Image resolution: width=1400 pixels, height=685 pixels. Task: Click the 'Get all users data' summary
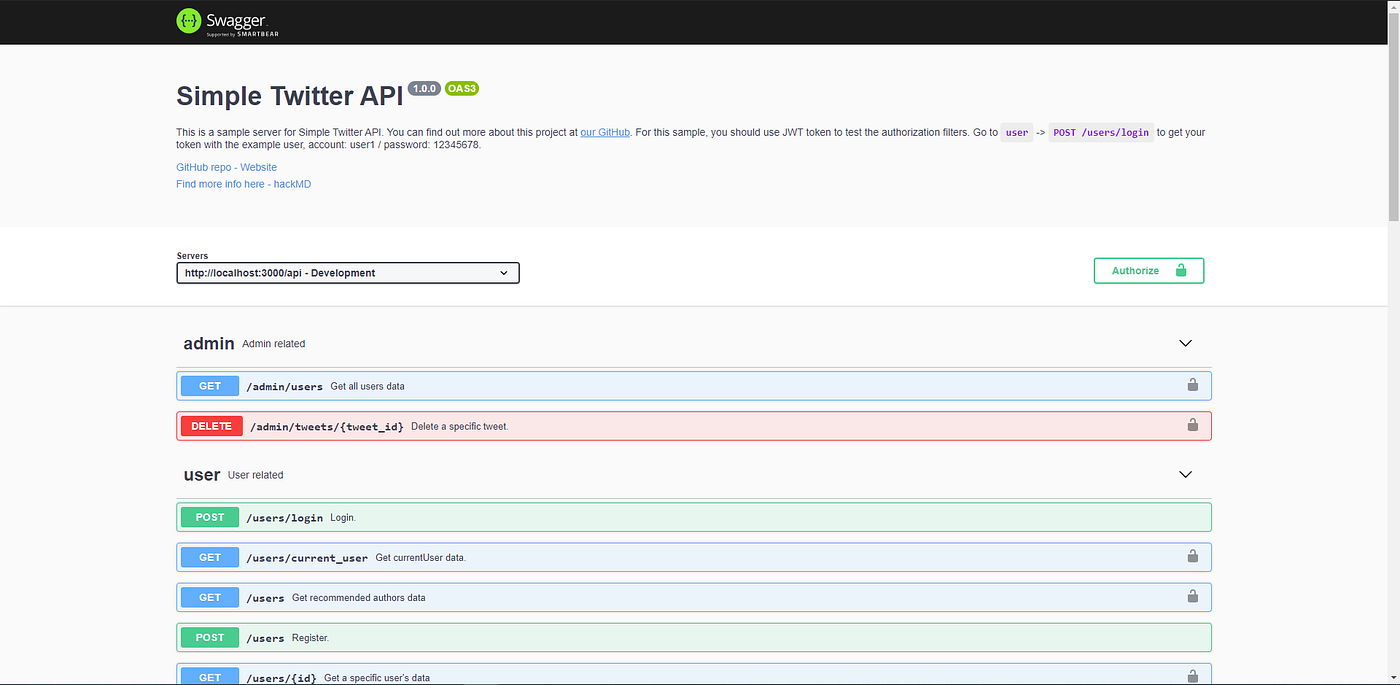point(367,386)
